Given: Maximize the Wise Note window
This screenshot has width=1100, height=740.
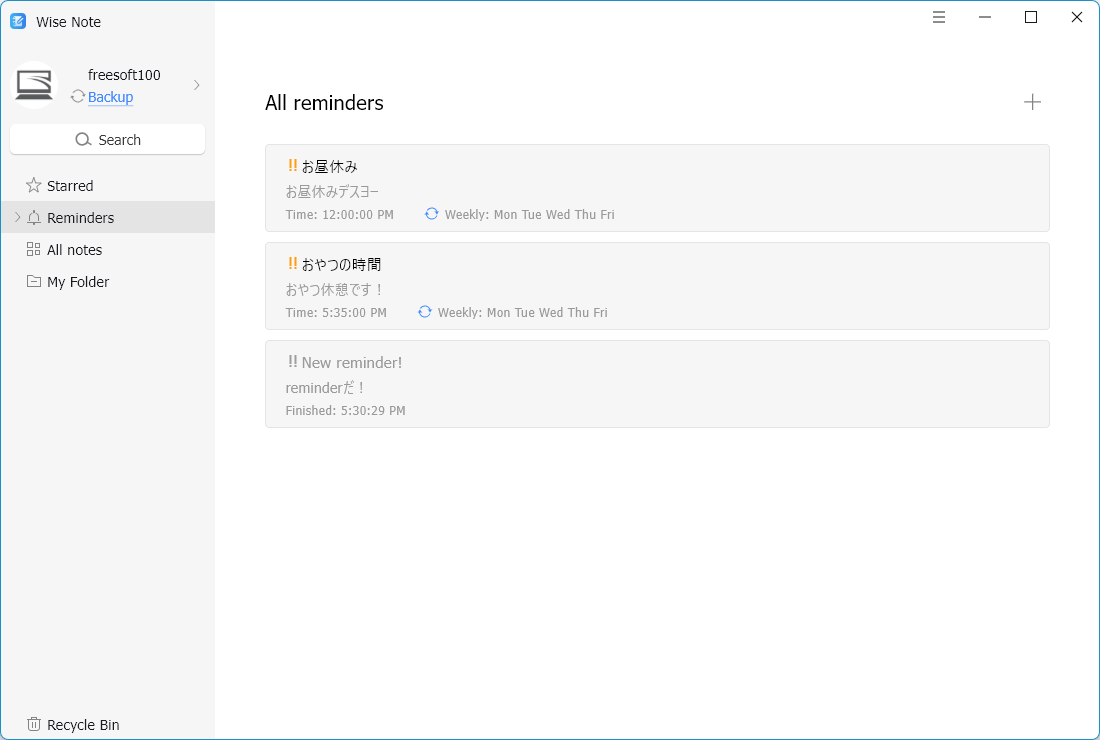Looking at the screenshot, I should 1031,17.
